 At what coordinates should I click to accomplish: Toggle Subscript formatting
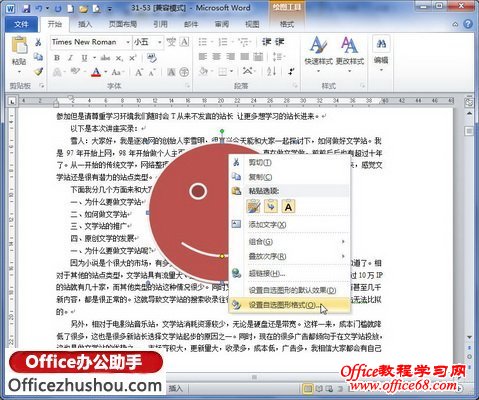(x=119, y=58)
